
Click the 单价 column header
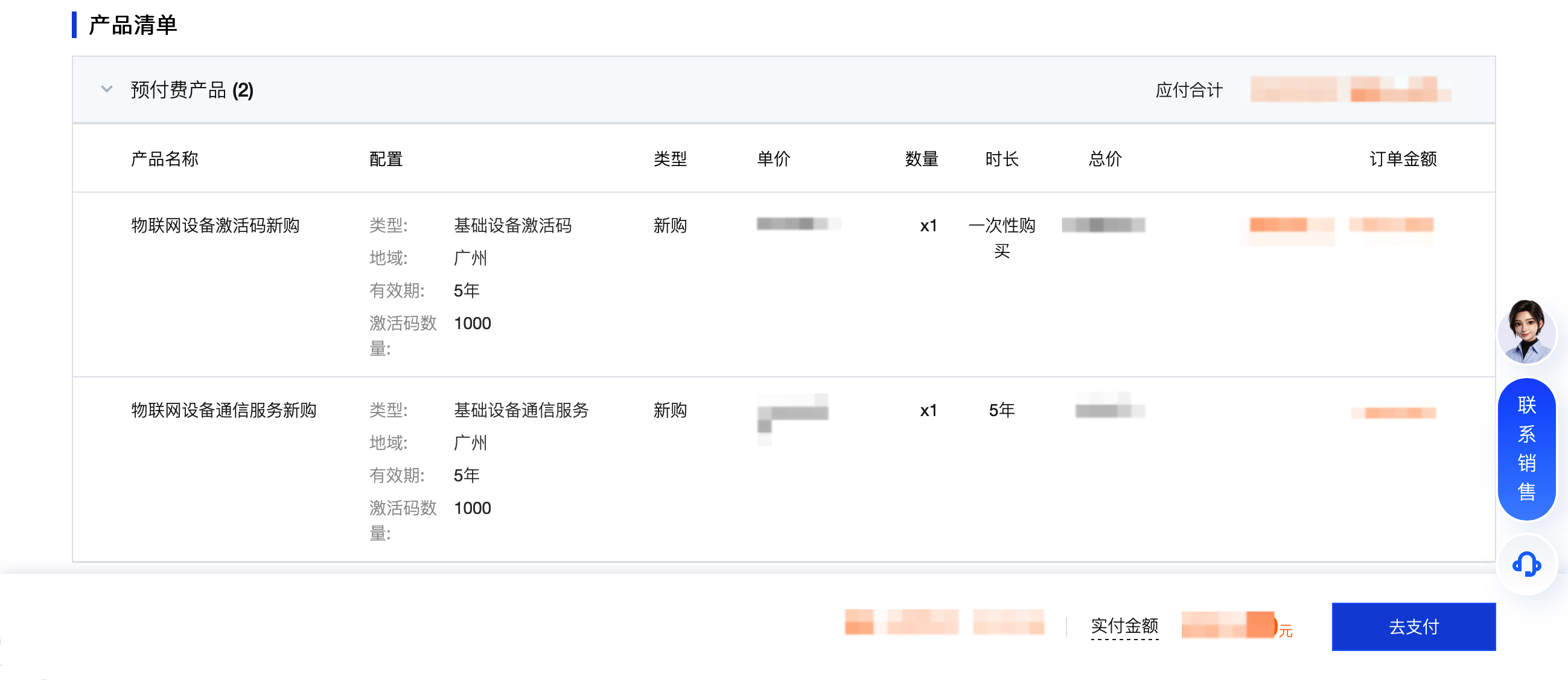773,159
